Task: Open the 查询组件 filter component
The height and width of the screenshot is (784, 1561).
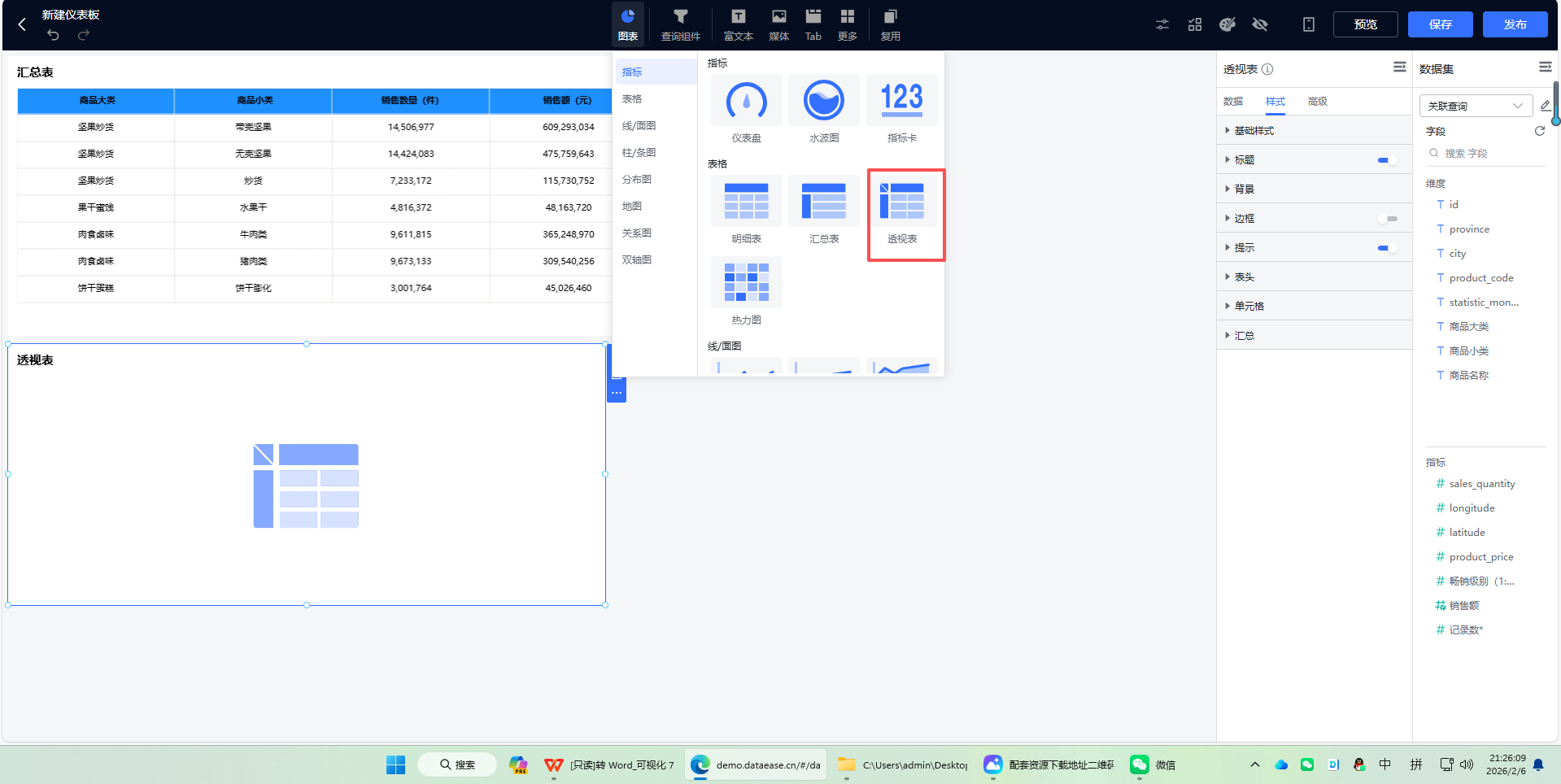Action: (681, 24)
